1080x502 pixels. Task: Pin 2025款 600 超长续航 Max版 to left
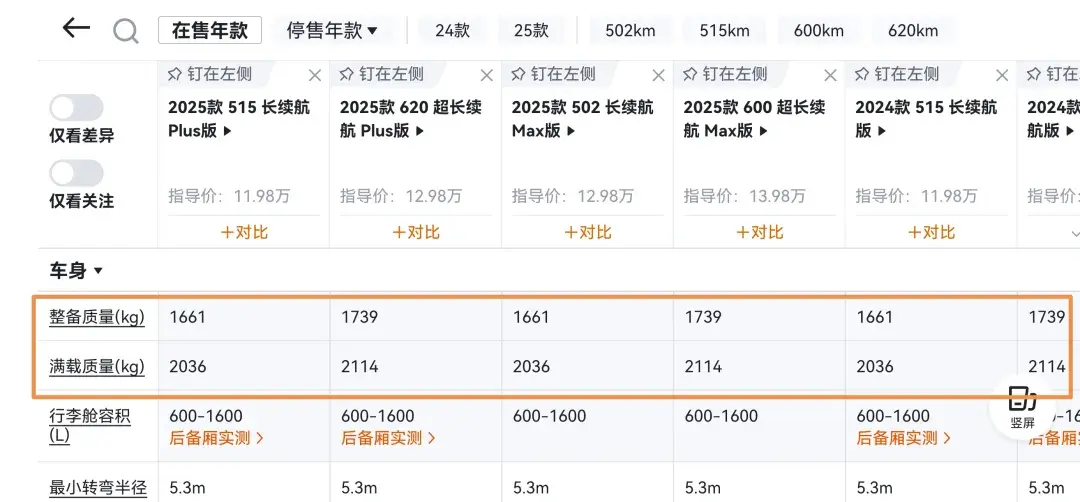pyautogui.click(x=725, y=74)
